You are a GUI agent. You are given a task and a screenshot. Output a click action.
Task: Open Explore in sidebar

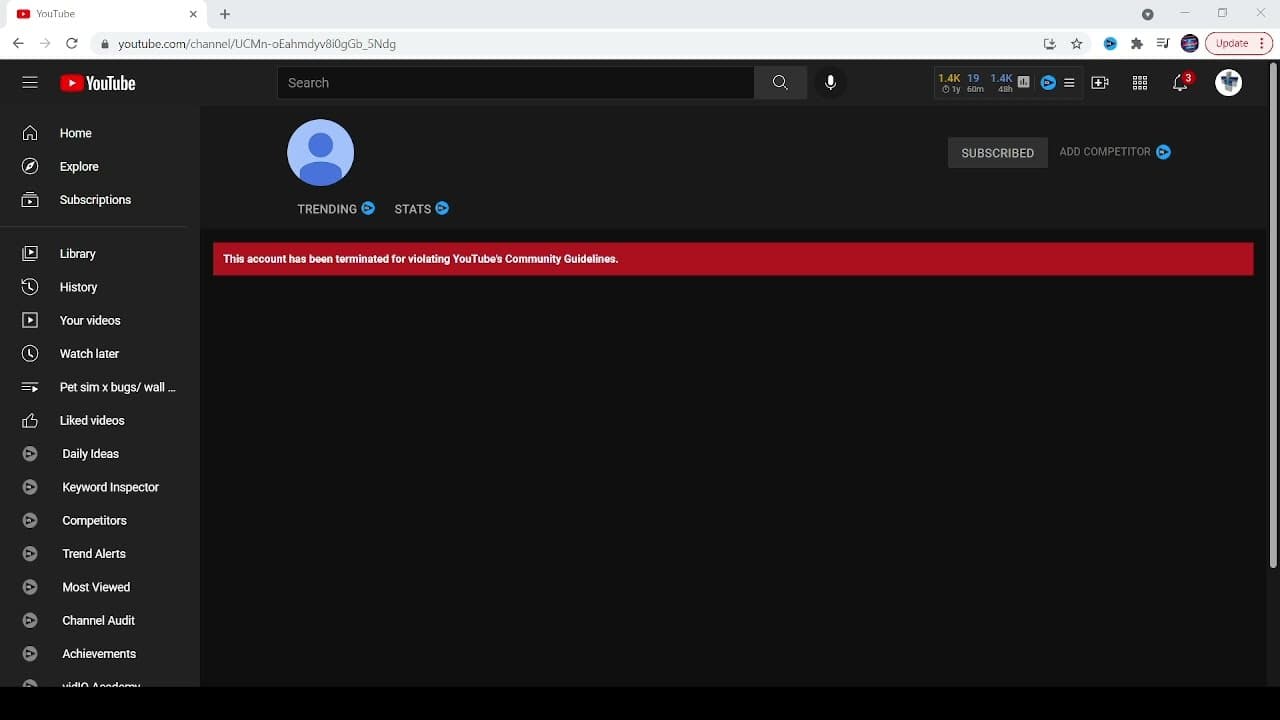pos(100,167)
